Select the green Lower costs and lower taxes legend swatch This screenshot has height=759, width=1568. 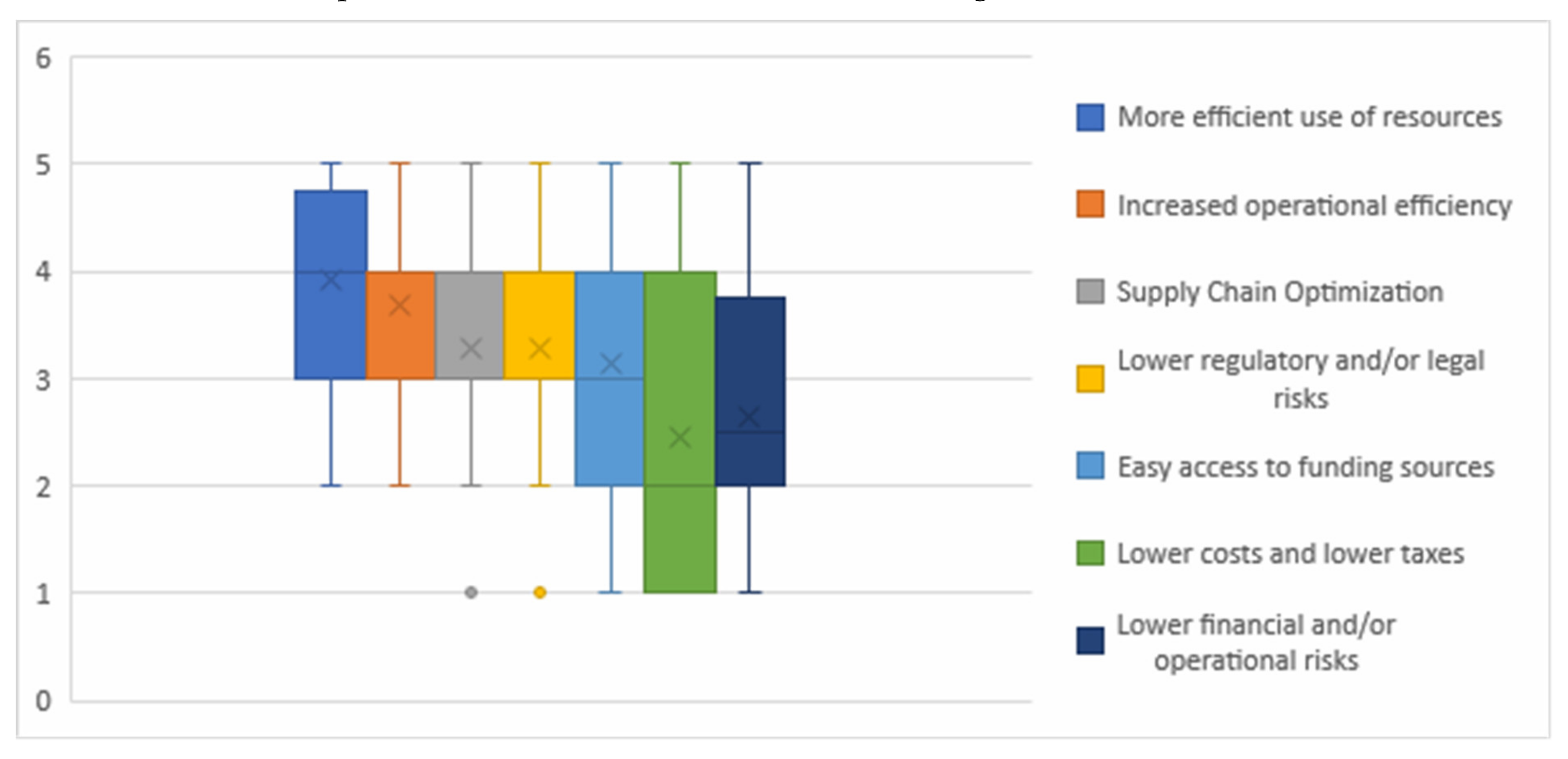pyautogui.click(x=1090, y=553)
